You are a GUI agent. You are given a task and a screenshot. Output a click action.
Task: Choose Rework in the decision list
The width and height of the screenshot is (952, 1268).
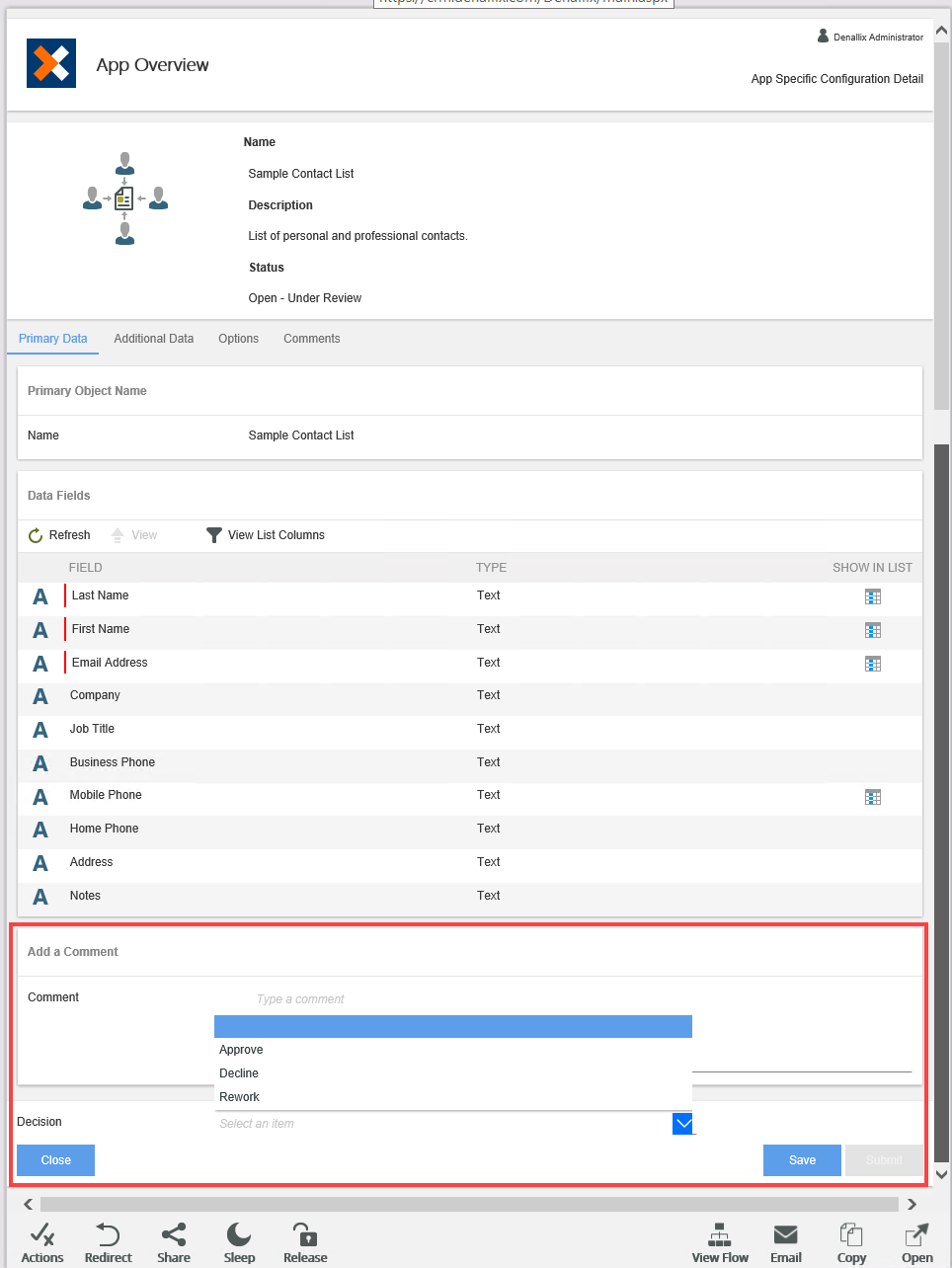coord(240,1097)
